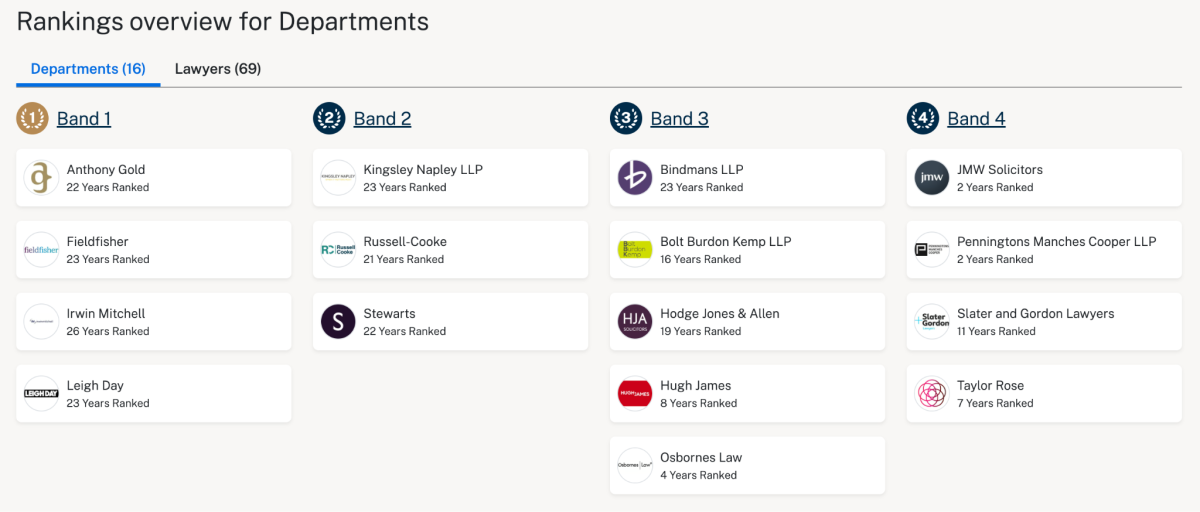
Task: Click the Taylor Rose pink logo
Action: click(x=932, y=394)
